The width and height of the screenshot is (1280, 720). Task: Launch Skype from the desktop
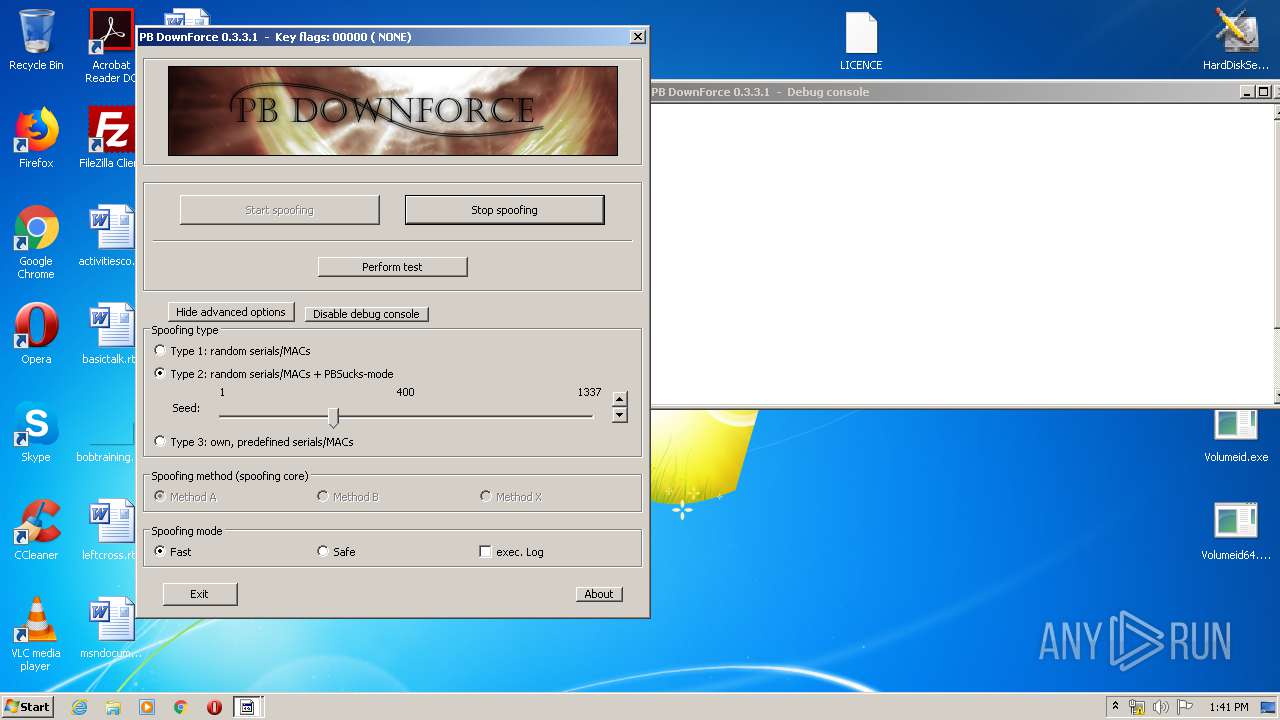click(36, 431)
